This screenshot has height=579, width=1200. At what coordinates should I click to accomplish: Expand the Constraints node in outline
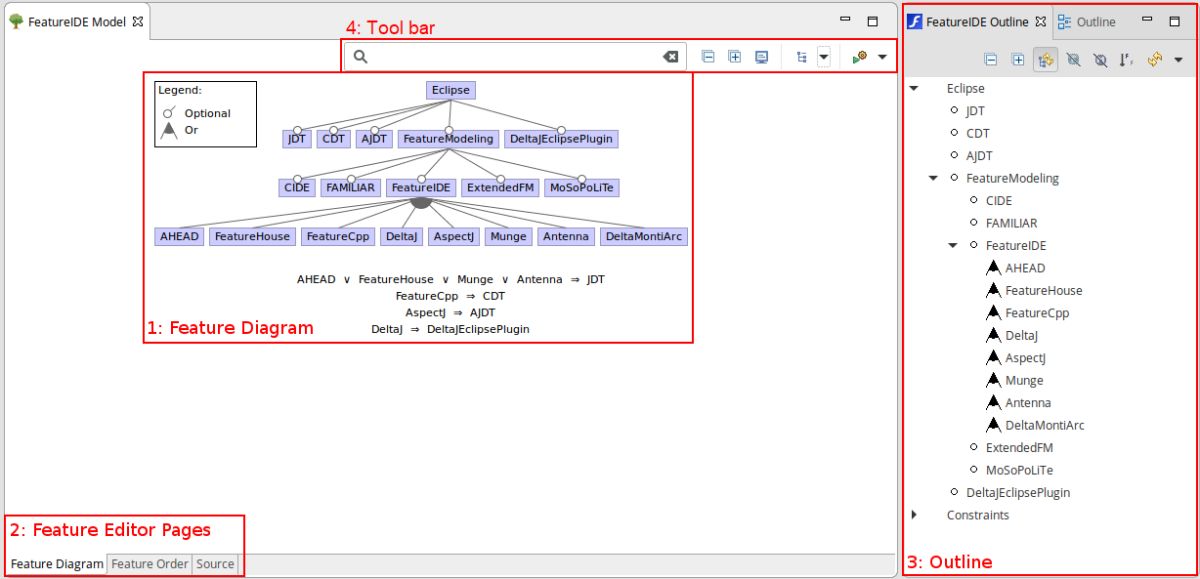(914, 515)
